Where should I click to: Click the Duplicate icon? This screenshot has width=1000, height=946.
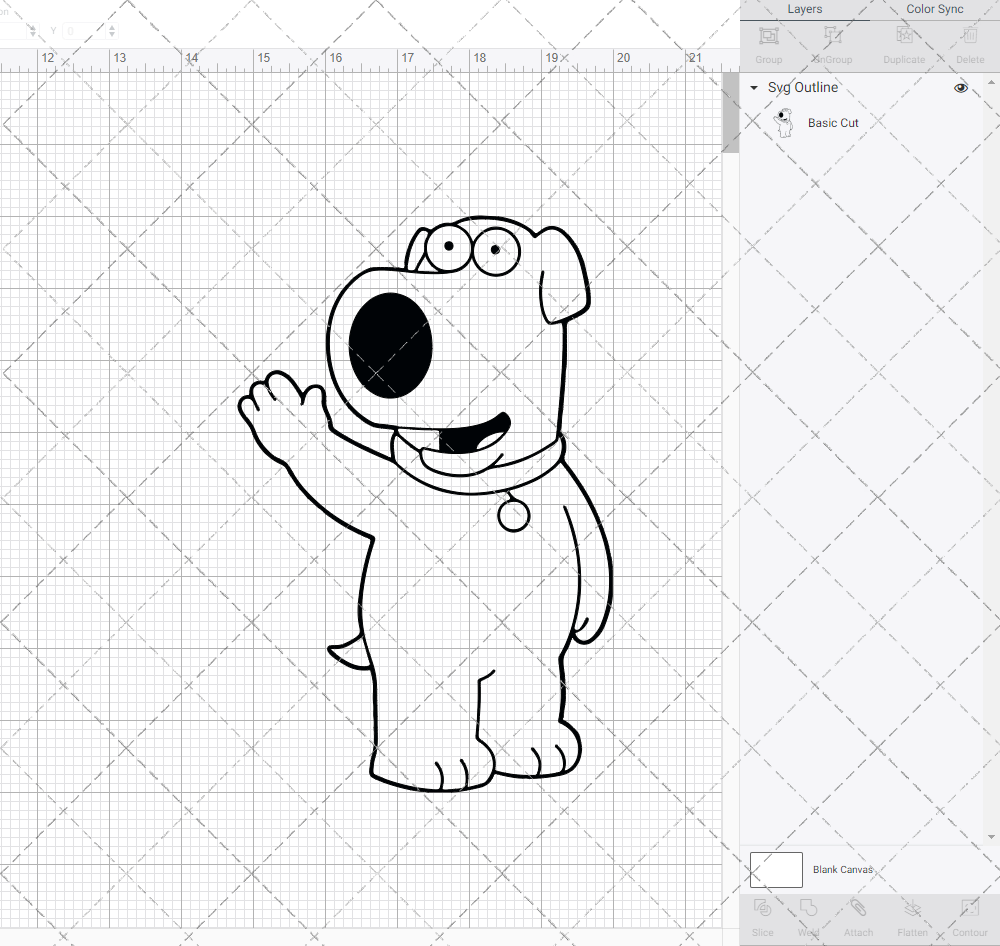904,42
